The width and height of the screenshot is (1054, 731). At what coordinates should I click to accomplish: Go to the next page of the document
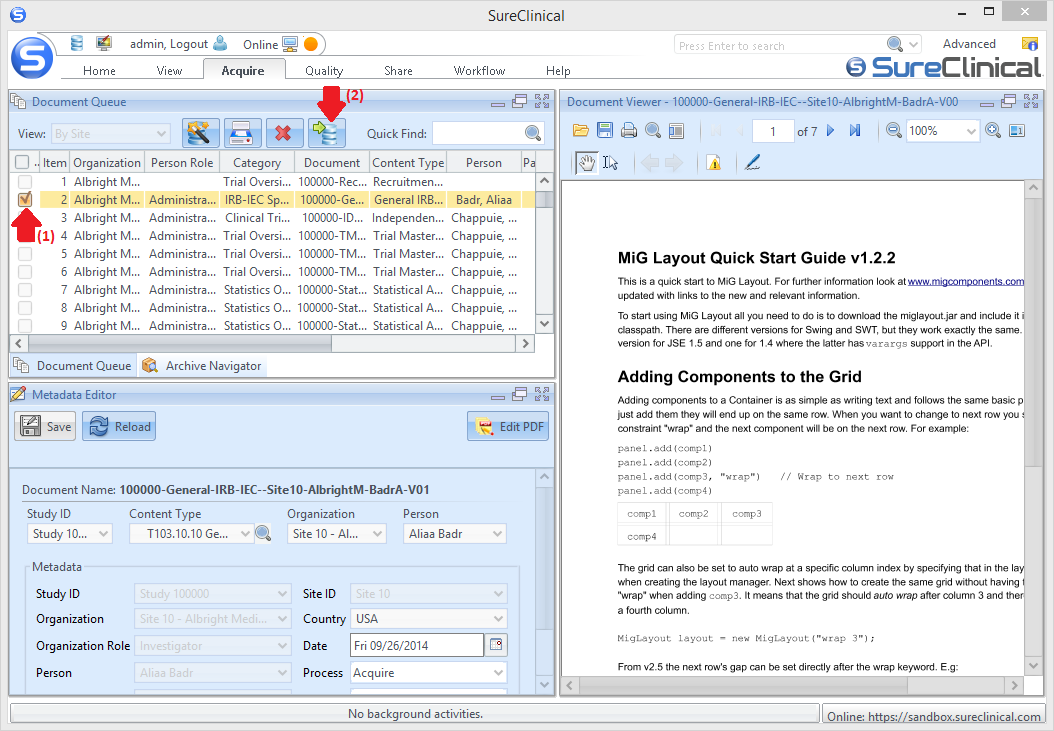click(830, 130)
